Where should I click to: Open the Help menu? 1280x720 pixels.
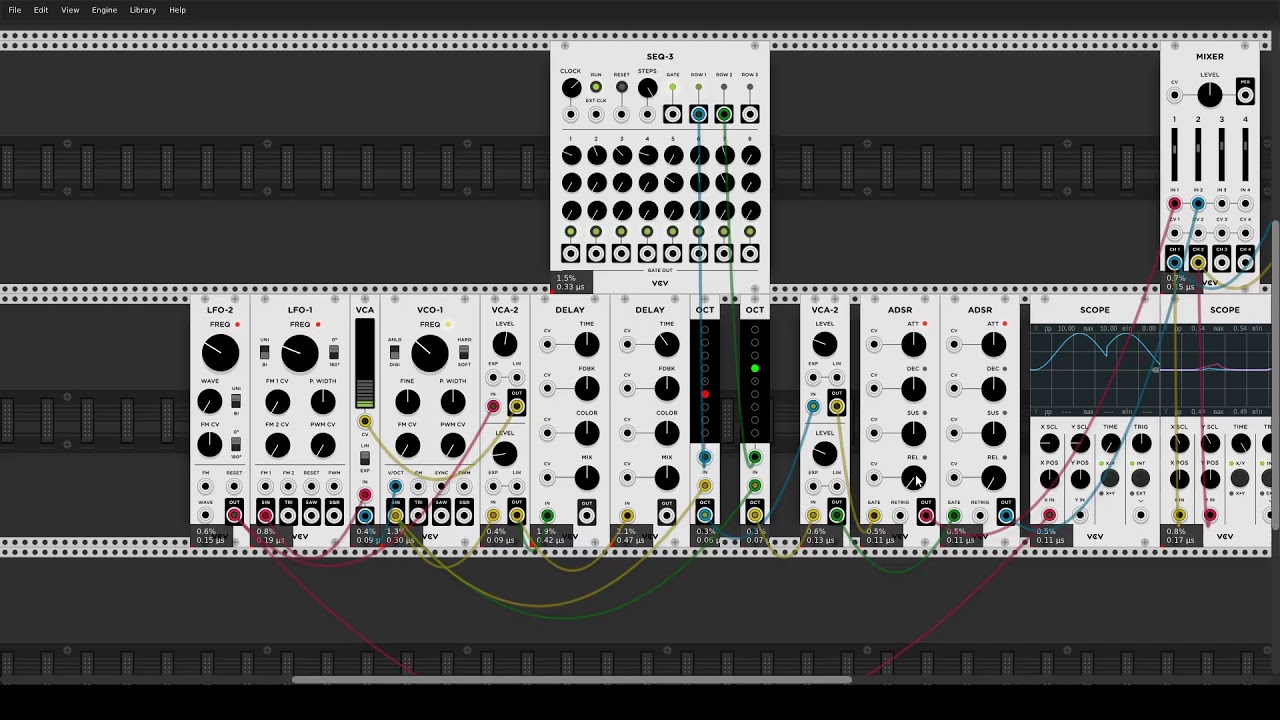[177, 10]
